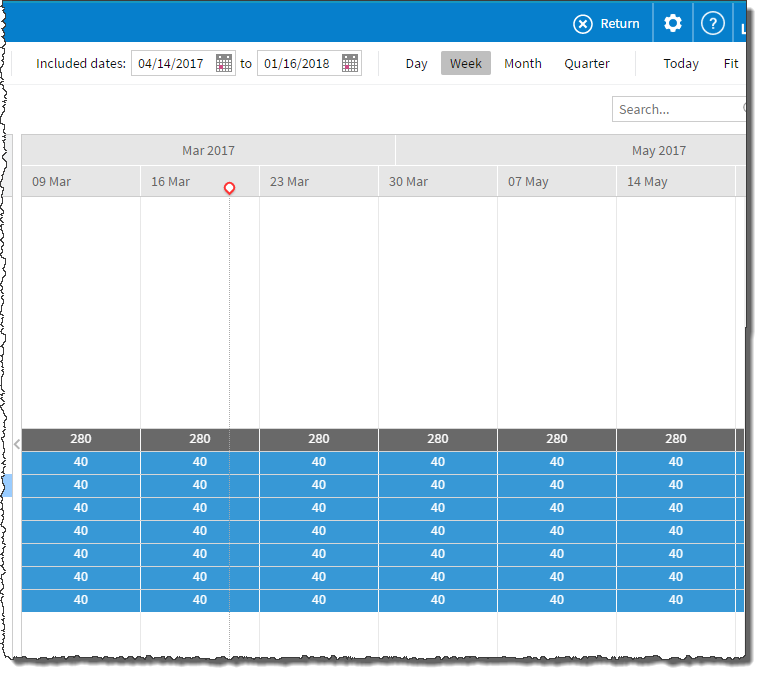Open the start date calendar picker

pos(224,64)
